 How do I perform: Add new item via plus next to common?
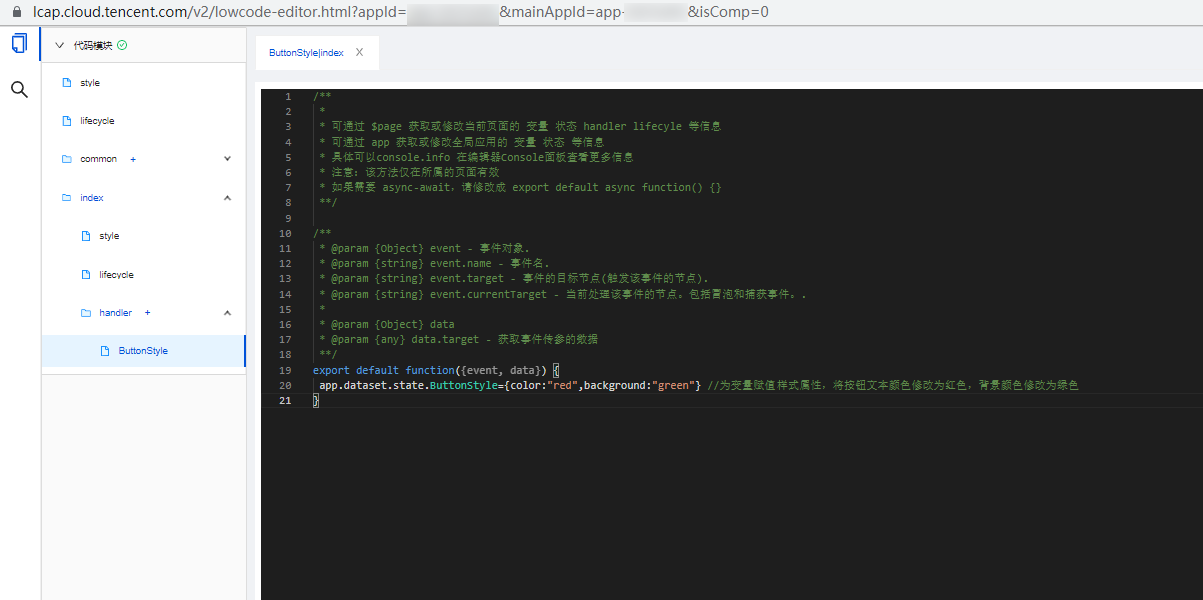coord(133,159)
